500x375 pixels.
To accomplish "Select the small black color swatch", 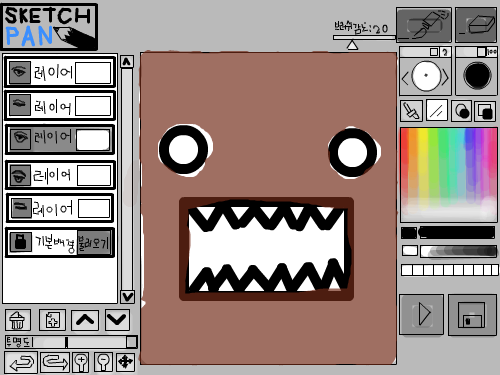I will click(x=409, y=233).
